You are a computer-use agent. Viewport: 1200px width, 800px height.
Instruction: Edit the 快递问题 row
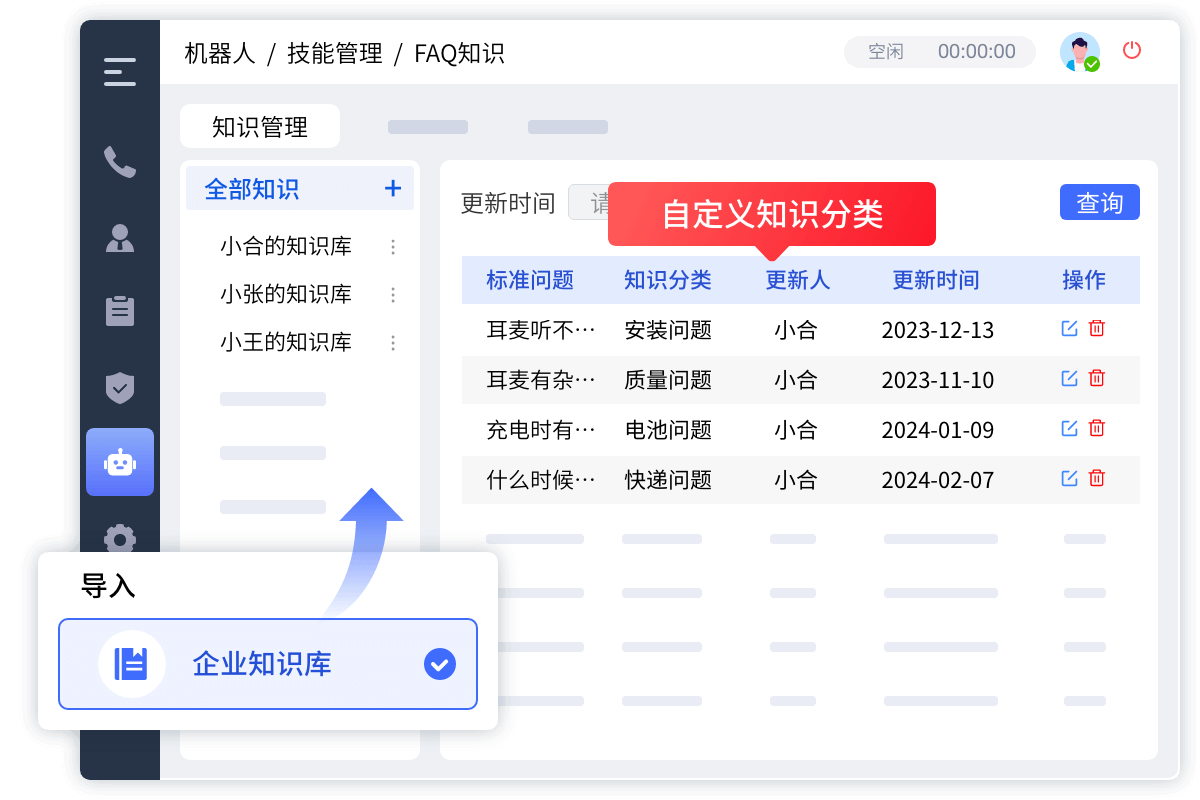pyautogui.click(x=1069, y=478)
